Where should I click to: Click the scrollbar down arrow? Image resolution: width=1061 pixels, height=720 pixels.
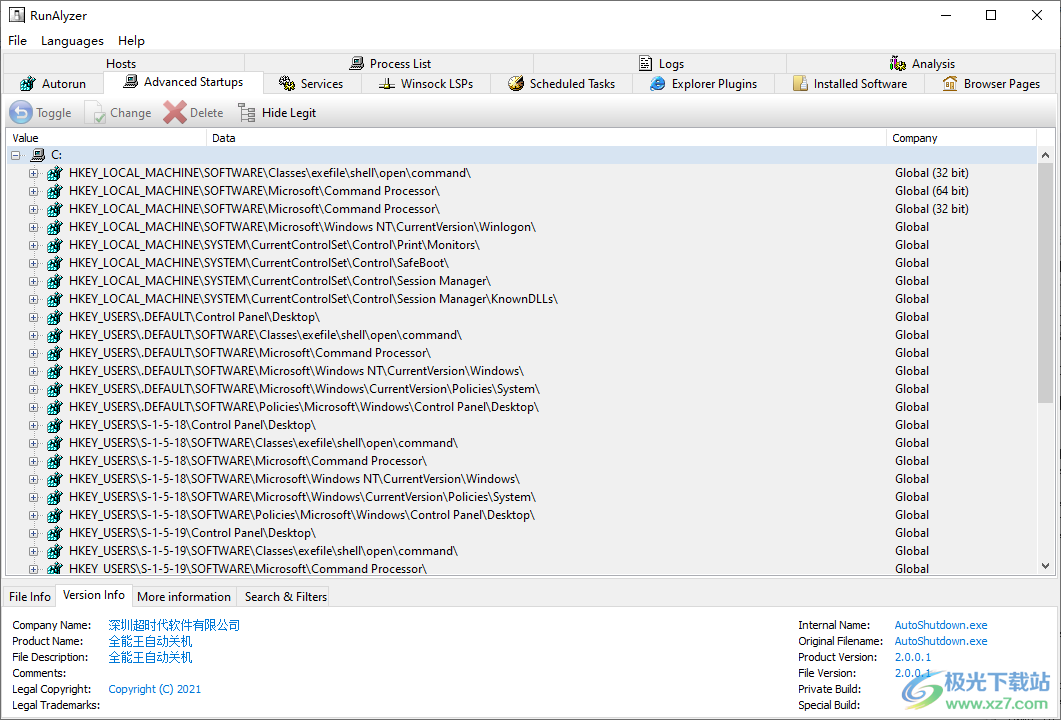[1045, 566]
